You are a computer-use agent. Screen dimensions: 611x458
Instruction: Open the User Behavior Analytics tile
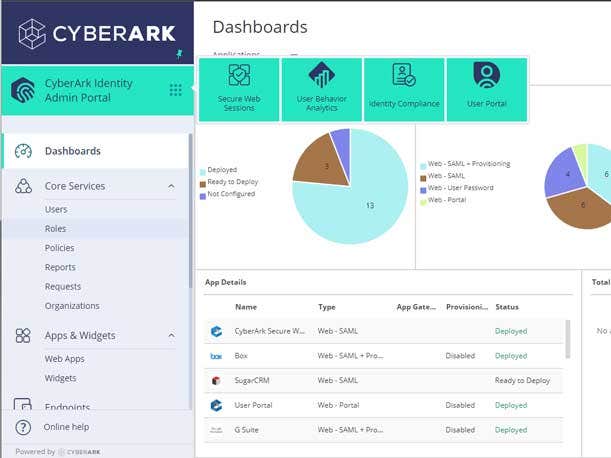click(x=321, y=89)
